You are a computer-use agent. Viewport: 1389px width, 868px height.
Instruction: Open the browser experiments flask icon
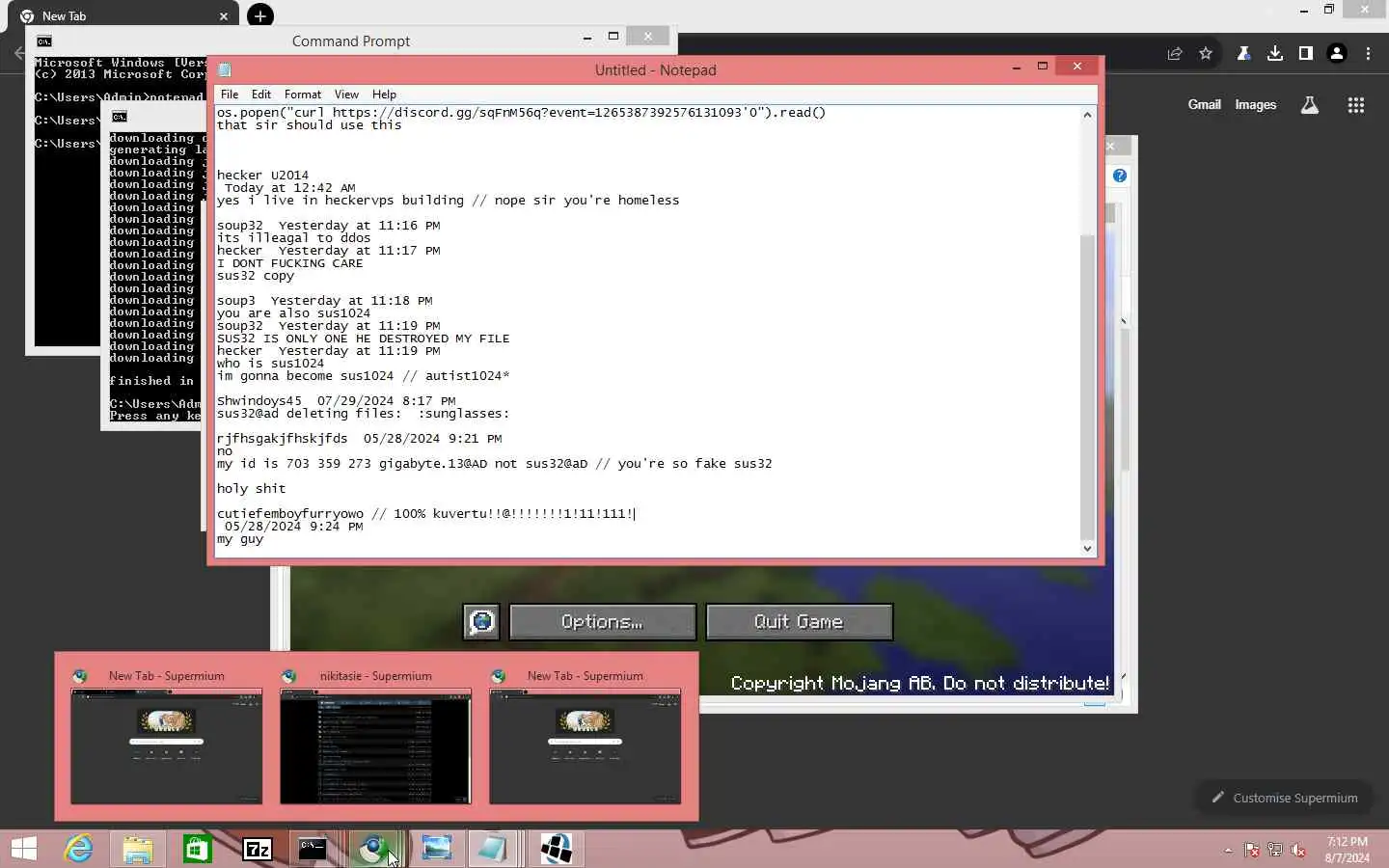1244,54
